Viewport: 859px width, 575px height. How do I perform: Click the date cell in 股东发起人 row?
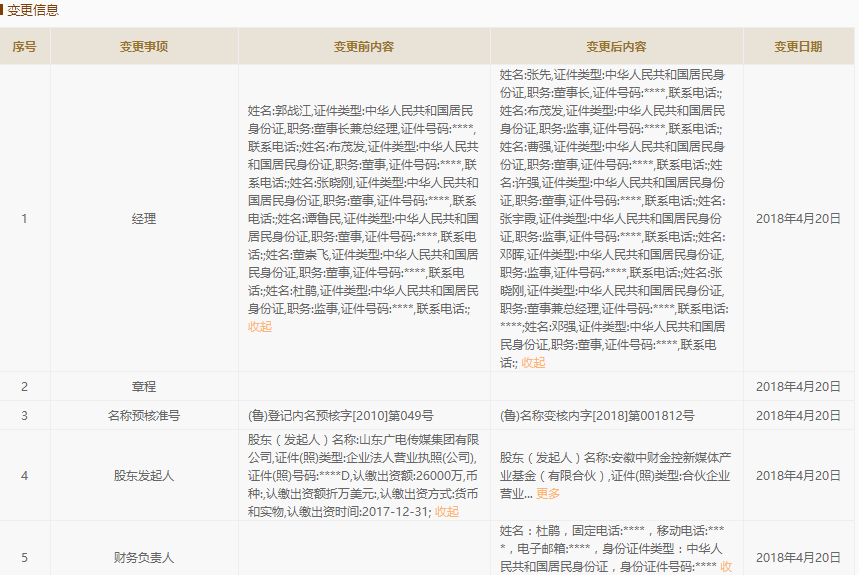[x=798, y=475]
